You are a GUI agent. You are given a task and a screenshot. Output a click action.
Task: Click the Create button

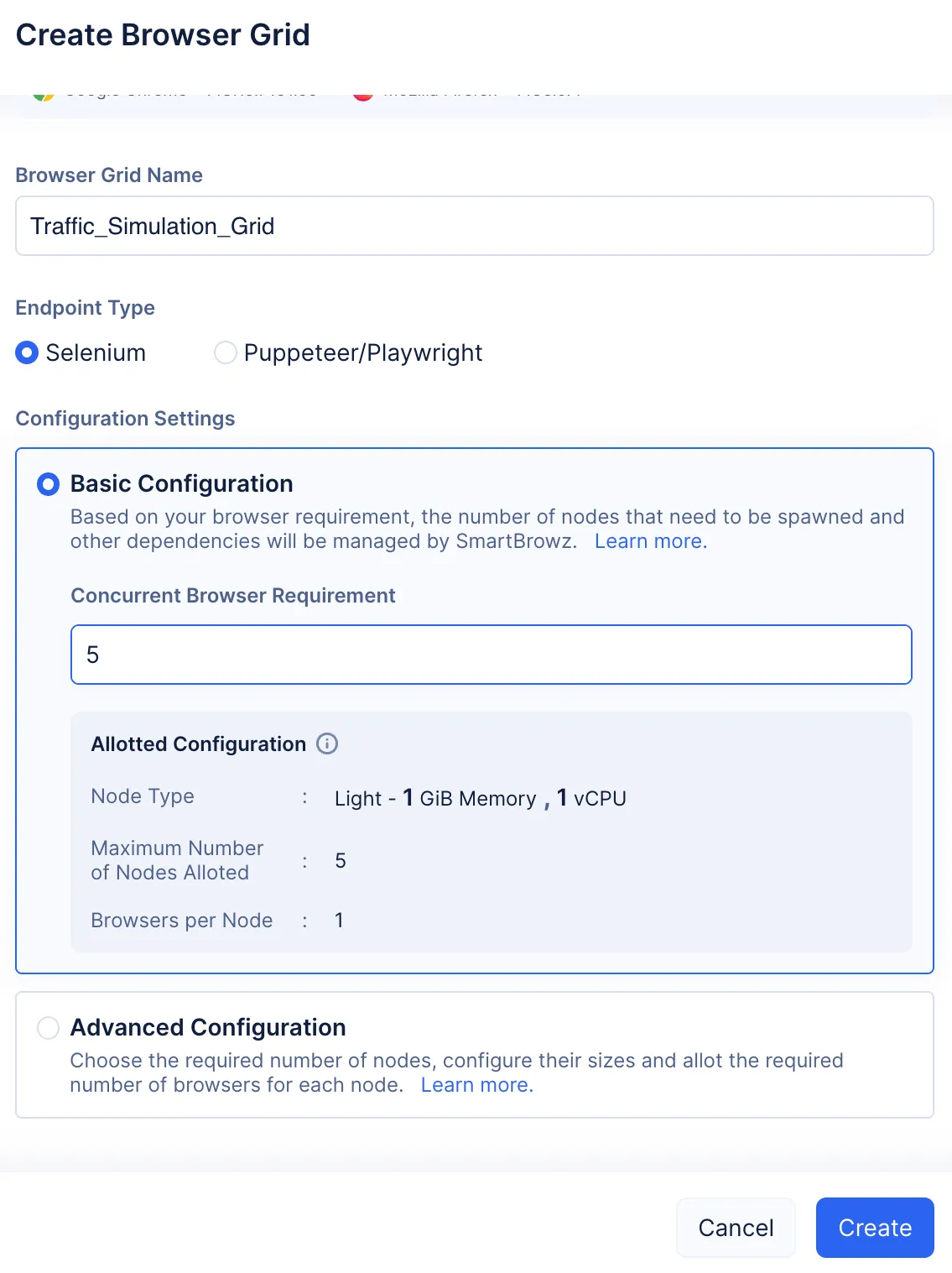[x=874, y=1227]
